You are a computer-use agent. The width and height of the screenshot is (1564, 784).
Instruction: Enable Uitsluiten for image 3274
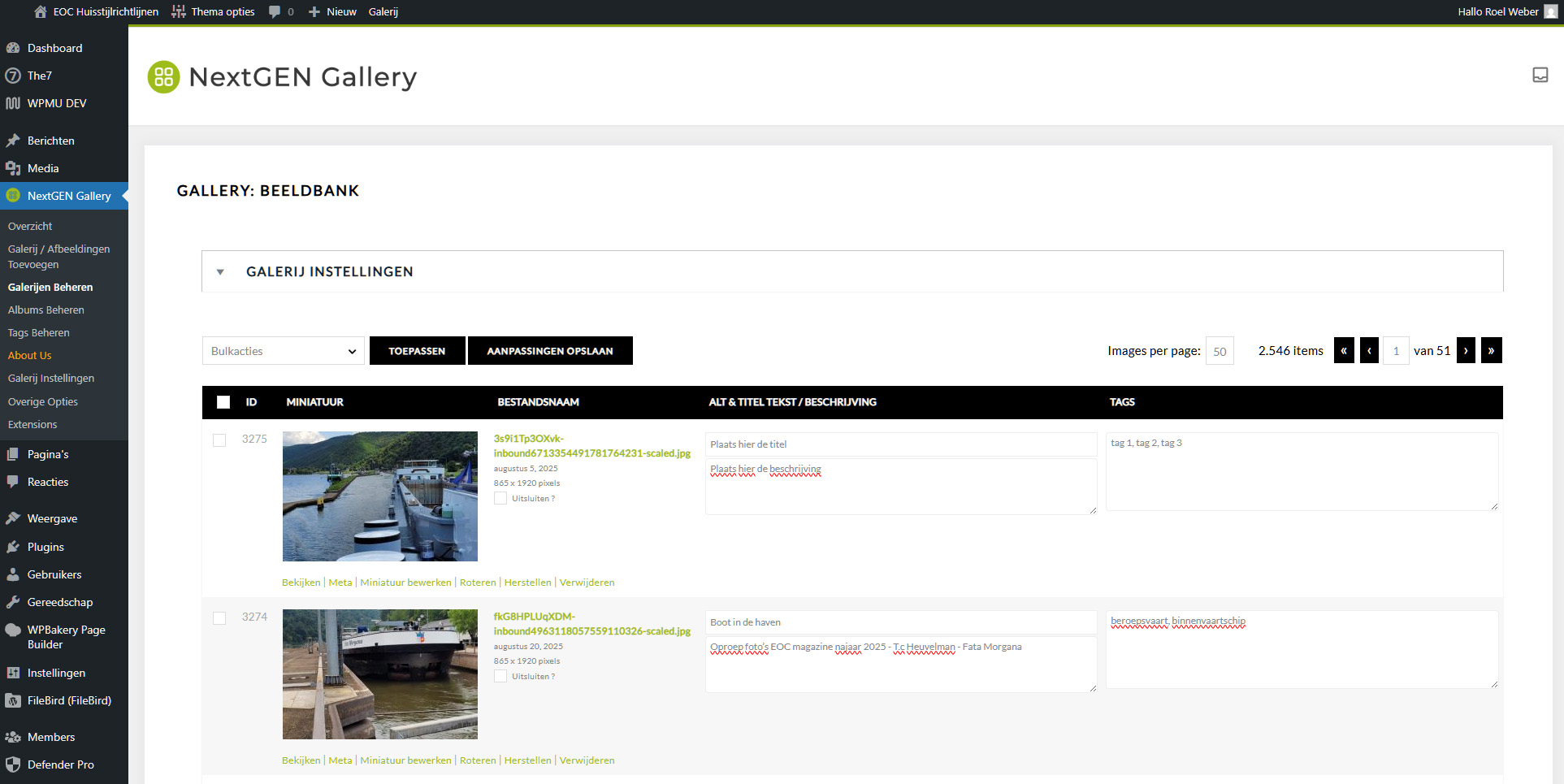pos(500,676)
